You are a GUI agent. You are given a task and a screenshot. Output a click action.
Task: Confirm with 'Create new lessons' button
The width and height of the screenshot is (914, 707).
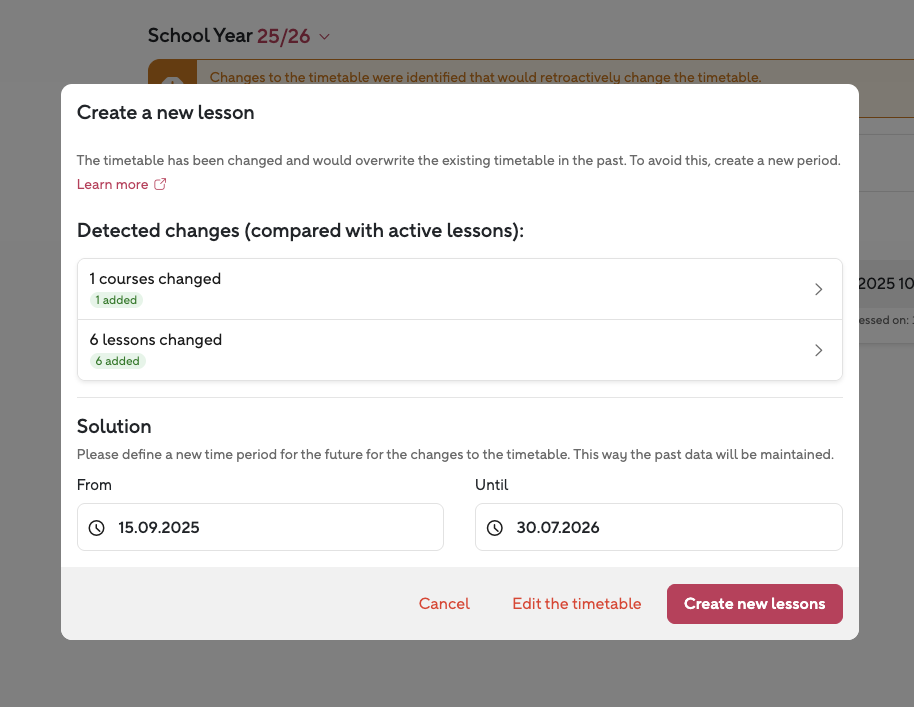[754, 604]
